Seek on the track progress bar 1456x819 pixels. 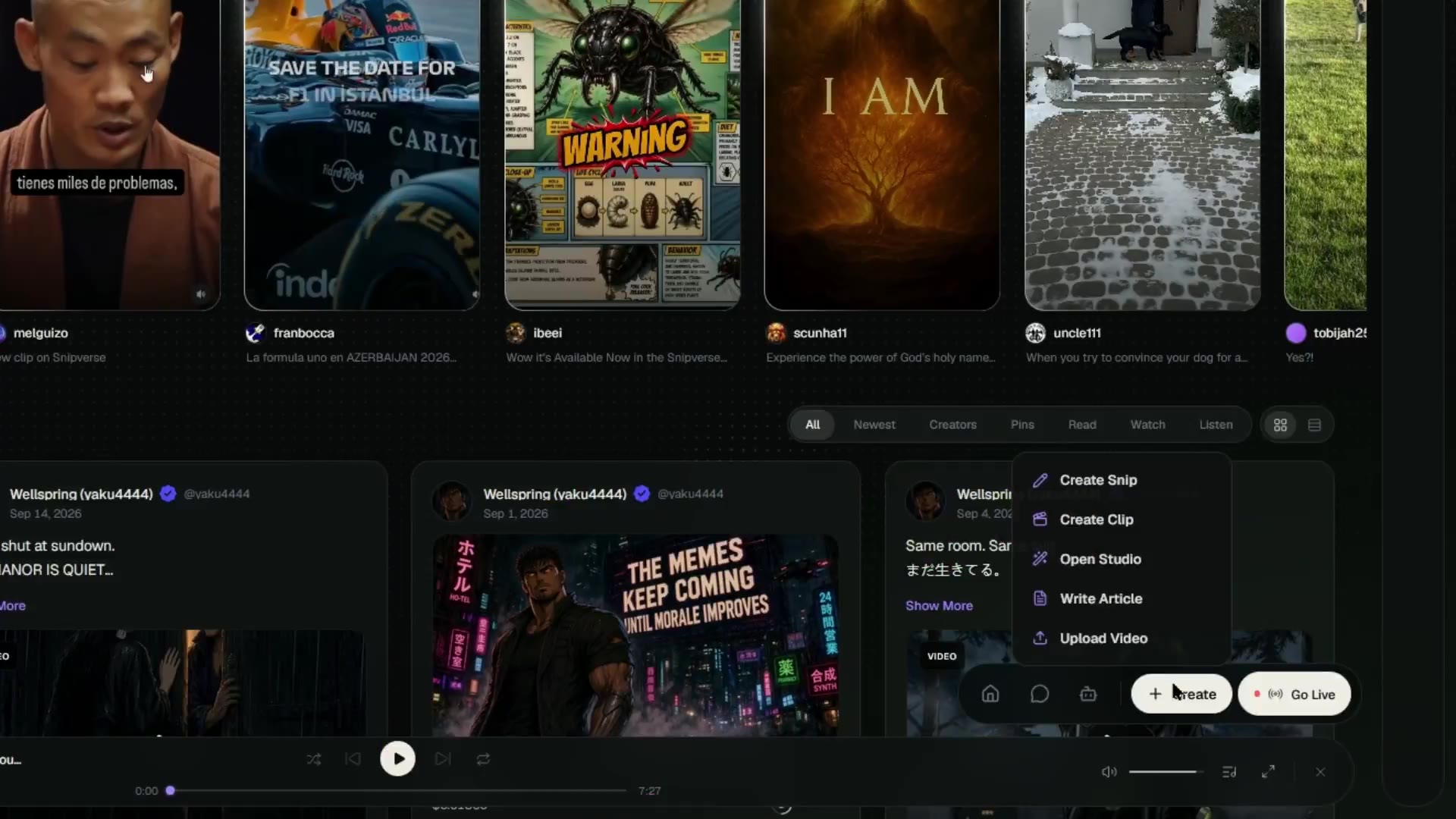(397, 791)
